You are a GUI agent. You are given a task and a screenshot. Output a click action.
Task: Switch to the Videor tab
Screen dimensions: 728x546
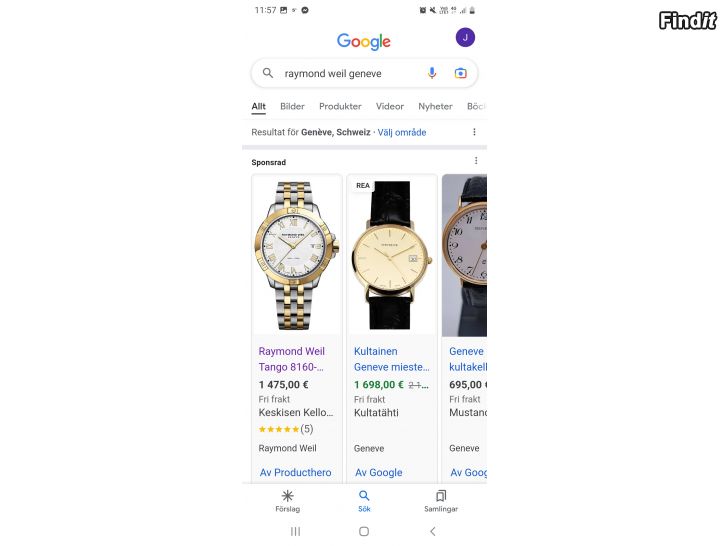pyautogui.click(x=390, y=106)
